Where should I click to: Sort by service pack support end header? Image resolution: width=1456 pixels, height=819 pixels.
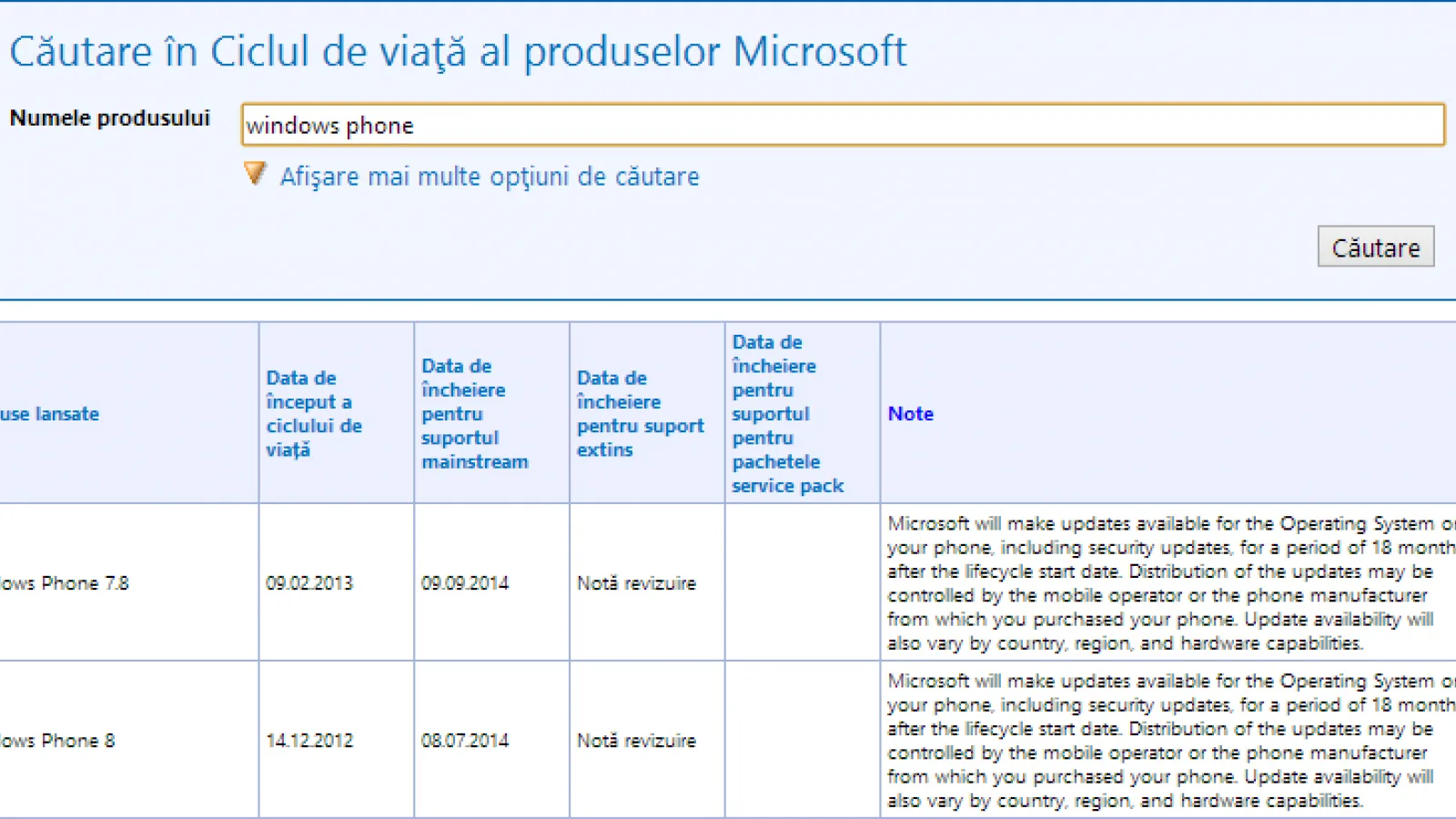tap(787, 413)
